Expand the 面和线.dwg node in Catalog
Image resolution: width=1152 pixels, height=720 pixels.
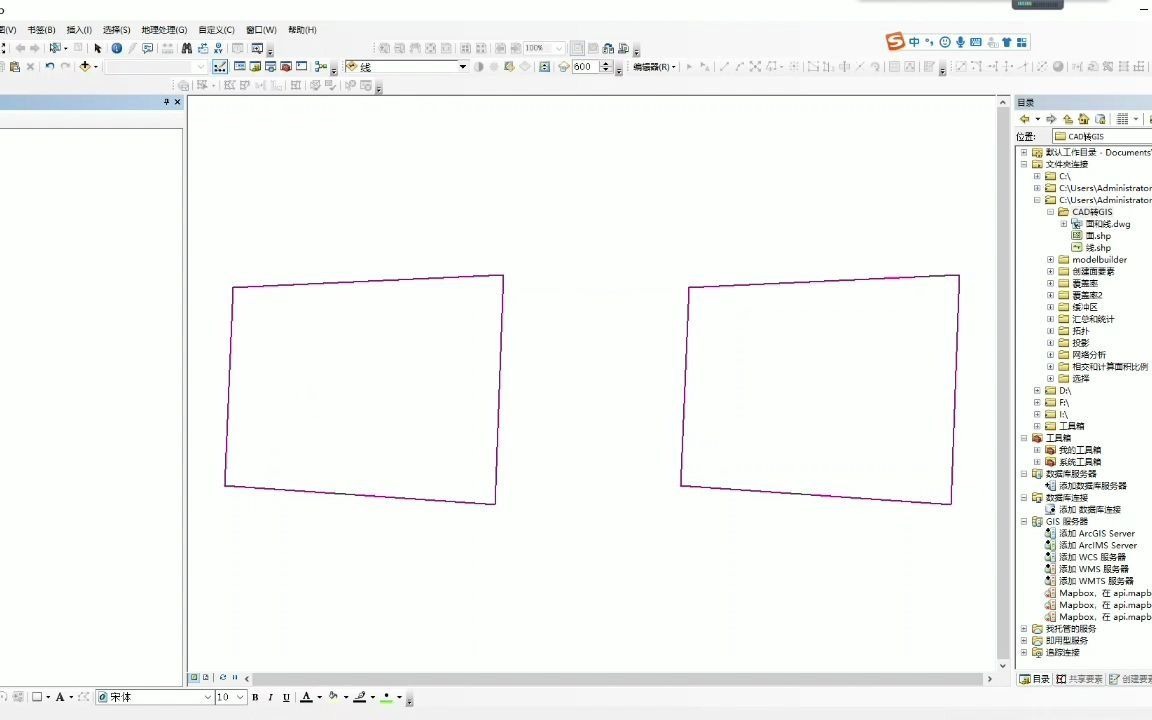point(1063,224)
